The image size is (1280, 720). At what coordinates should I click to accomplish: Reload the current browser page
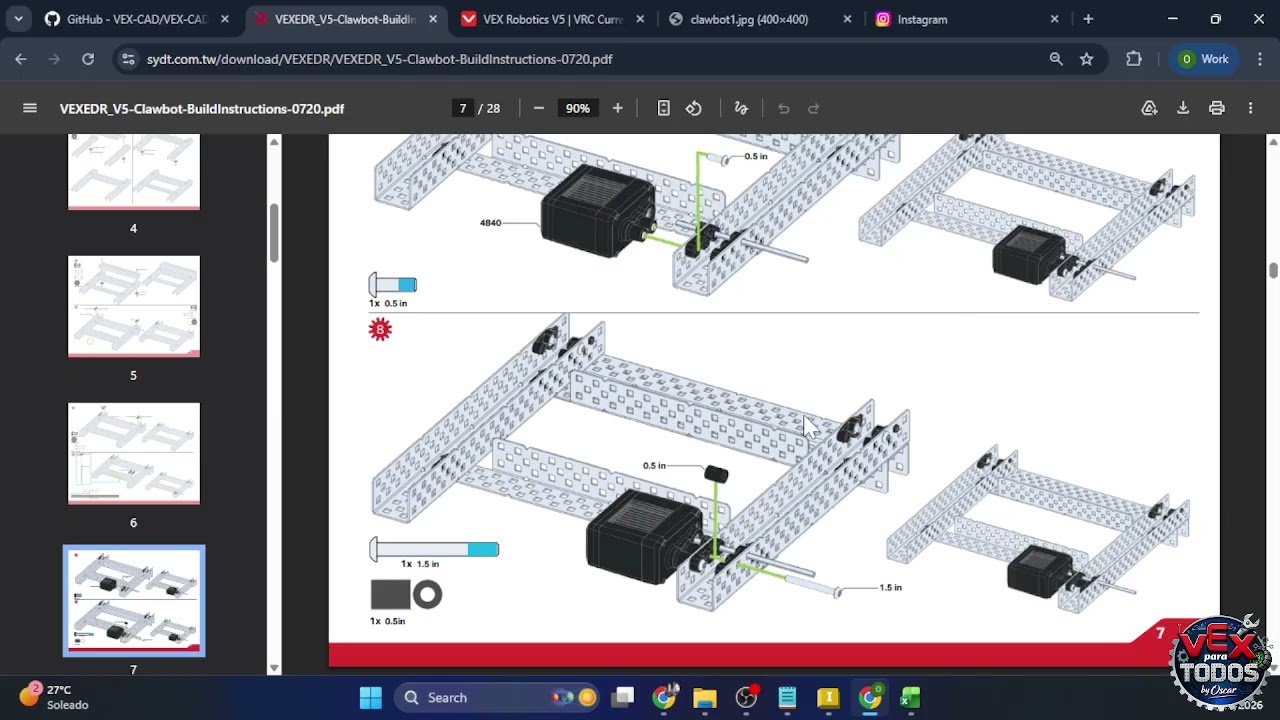click(x=88, y=59)
